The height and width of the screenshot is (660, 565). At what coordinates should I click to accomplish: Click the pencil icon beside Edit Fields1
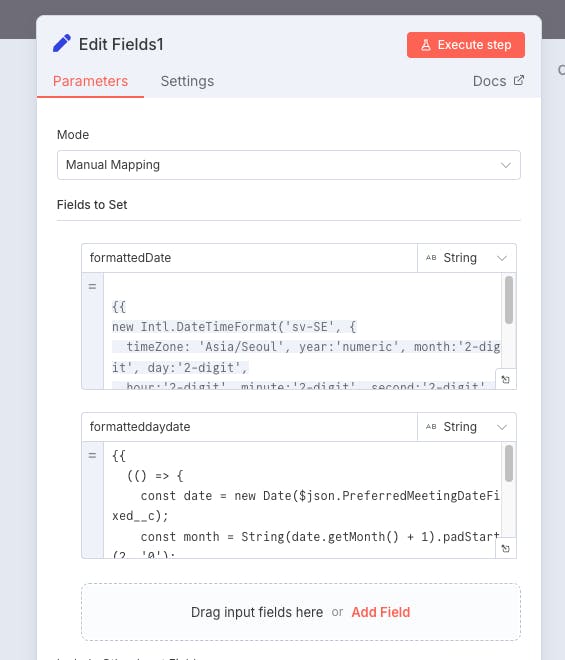tap(61, 43)
